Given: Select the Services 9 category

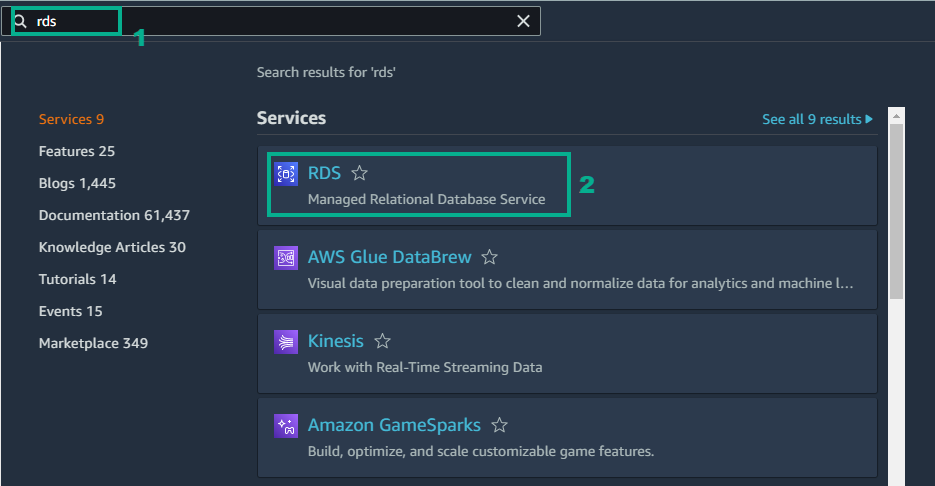Looking at the screenshot, I should [72, 119].
